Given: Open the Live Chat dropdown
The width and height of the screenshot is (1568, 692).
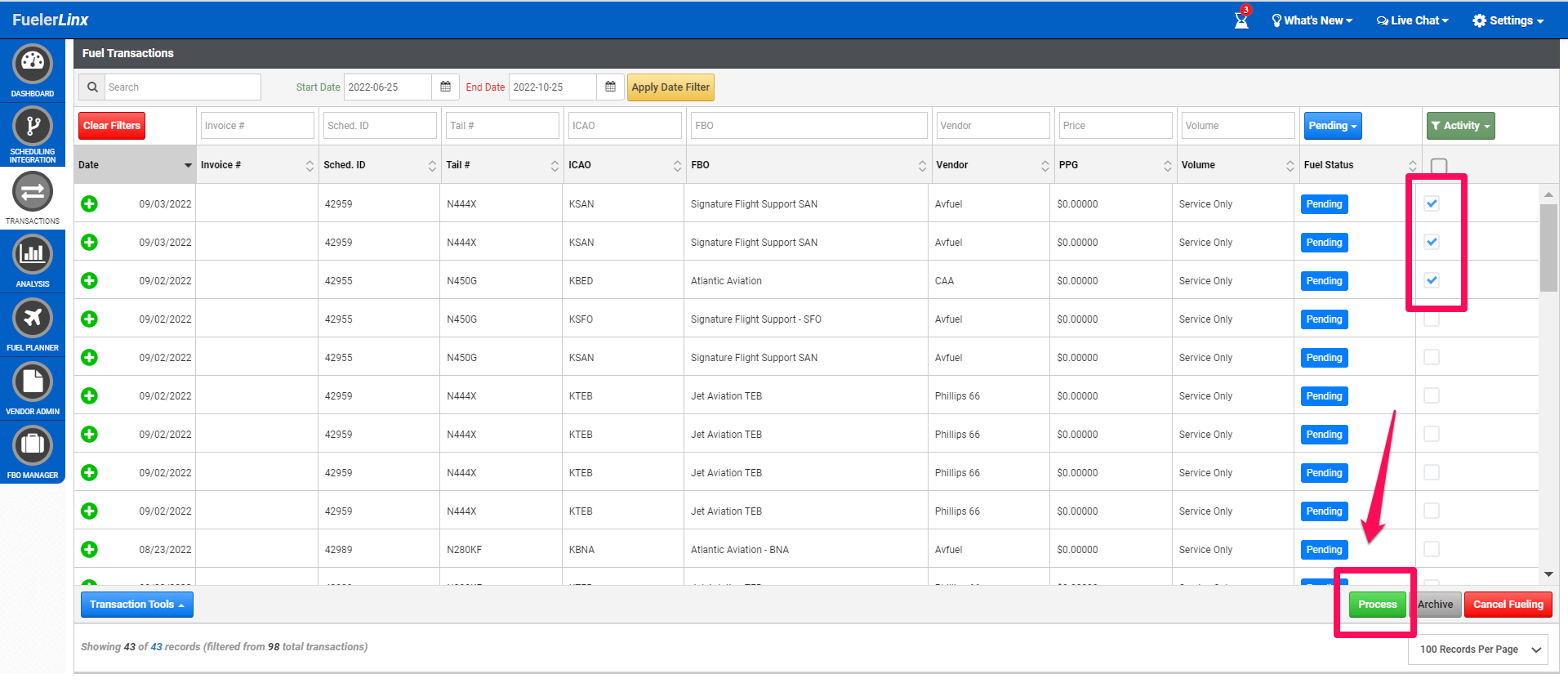Looking at the screenshot, I should pos(1412,20).
